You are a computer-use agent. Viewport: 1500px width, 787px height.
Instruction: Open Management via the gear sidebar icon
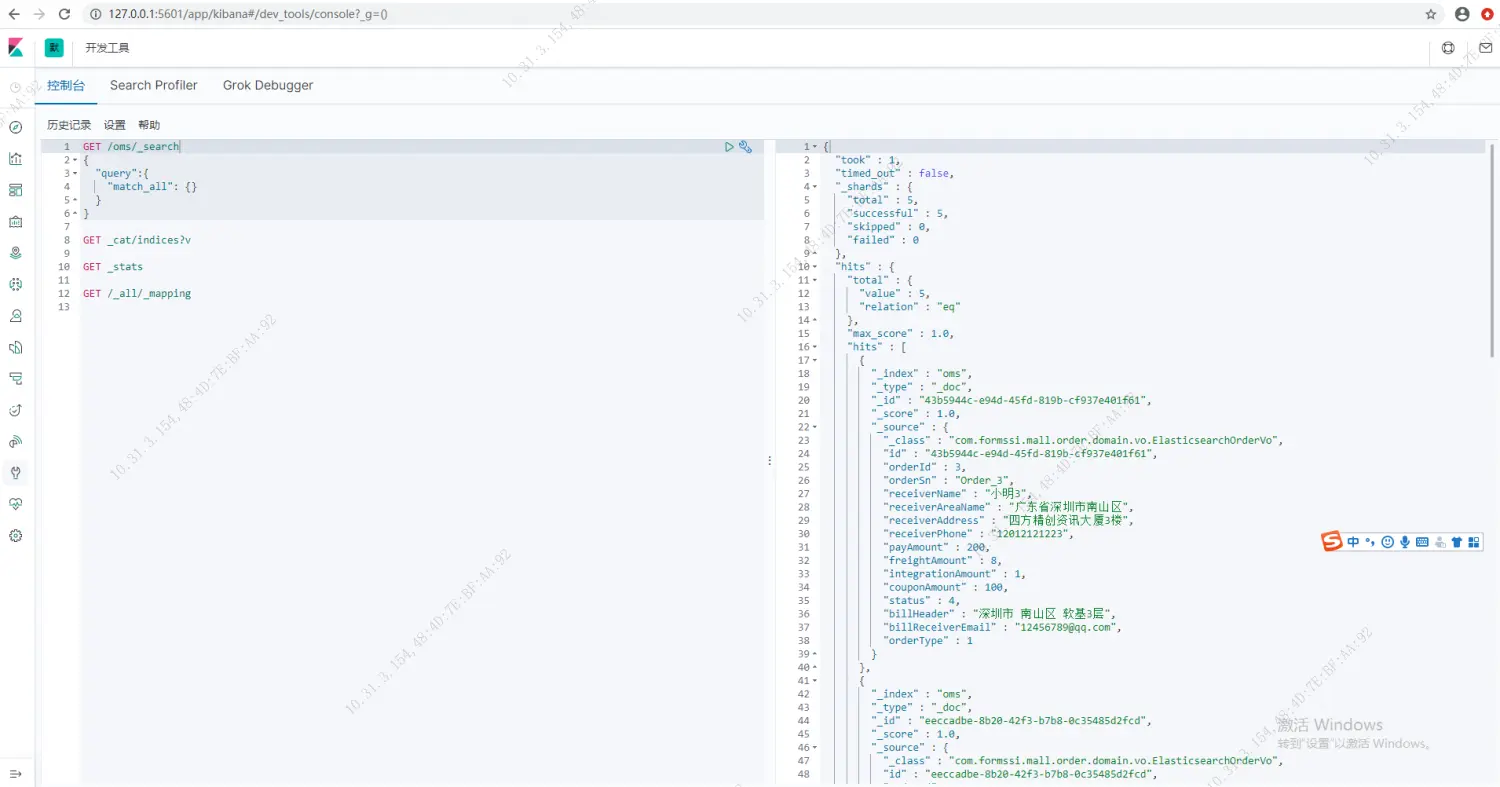(x=16, y=536)
